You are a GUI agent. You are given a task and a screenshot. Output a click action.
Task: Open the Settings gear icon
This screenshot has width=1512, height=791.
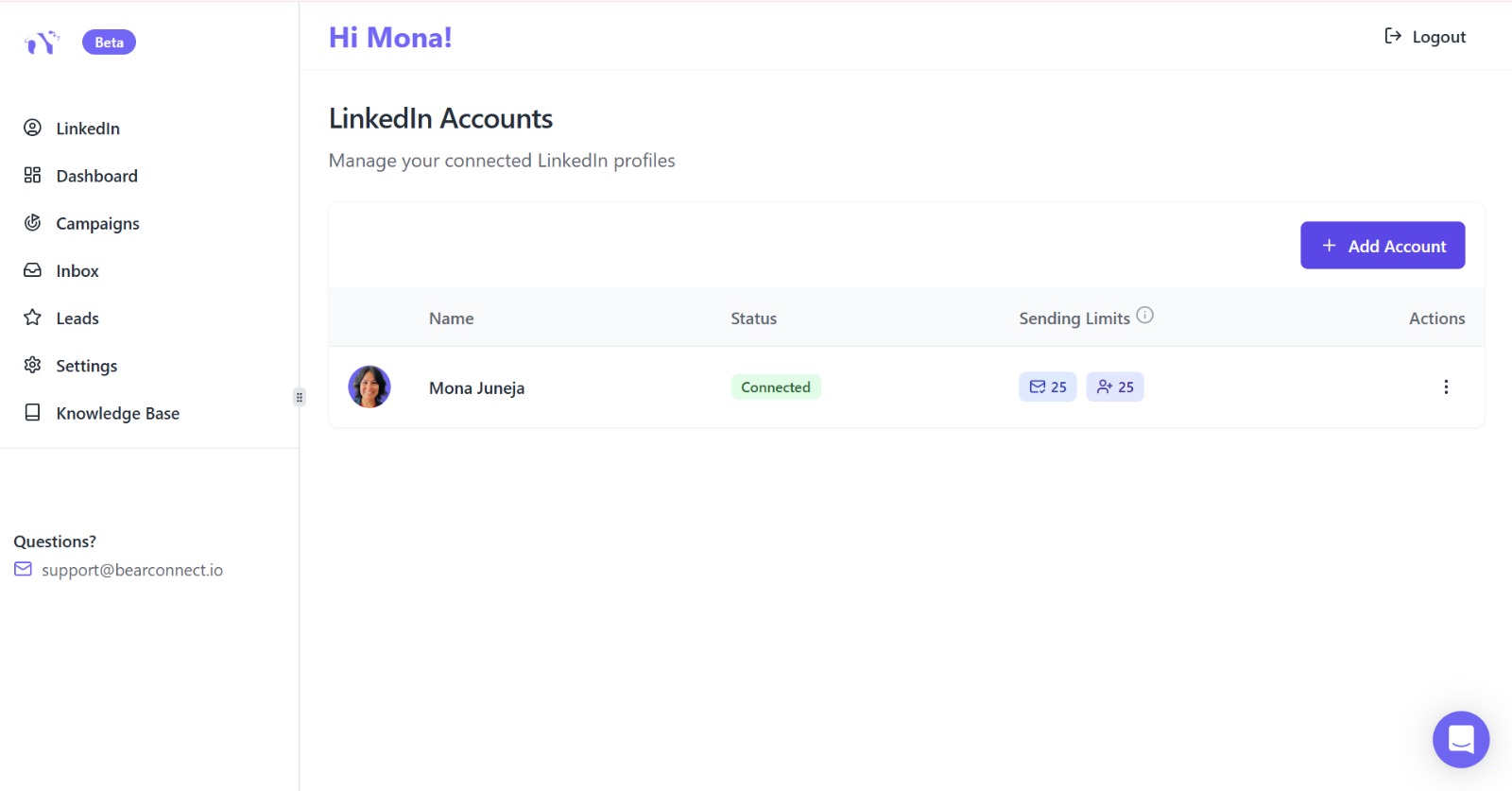[32, 365]
